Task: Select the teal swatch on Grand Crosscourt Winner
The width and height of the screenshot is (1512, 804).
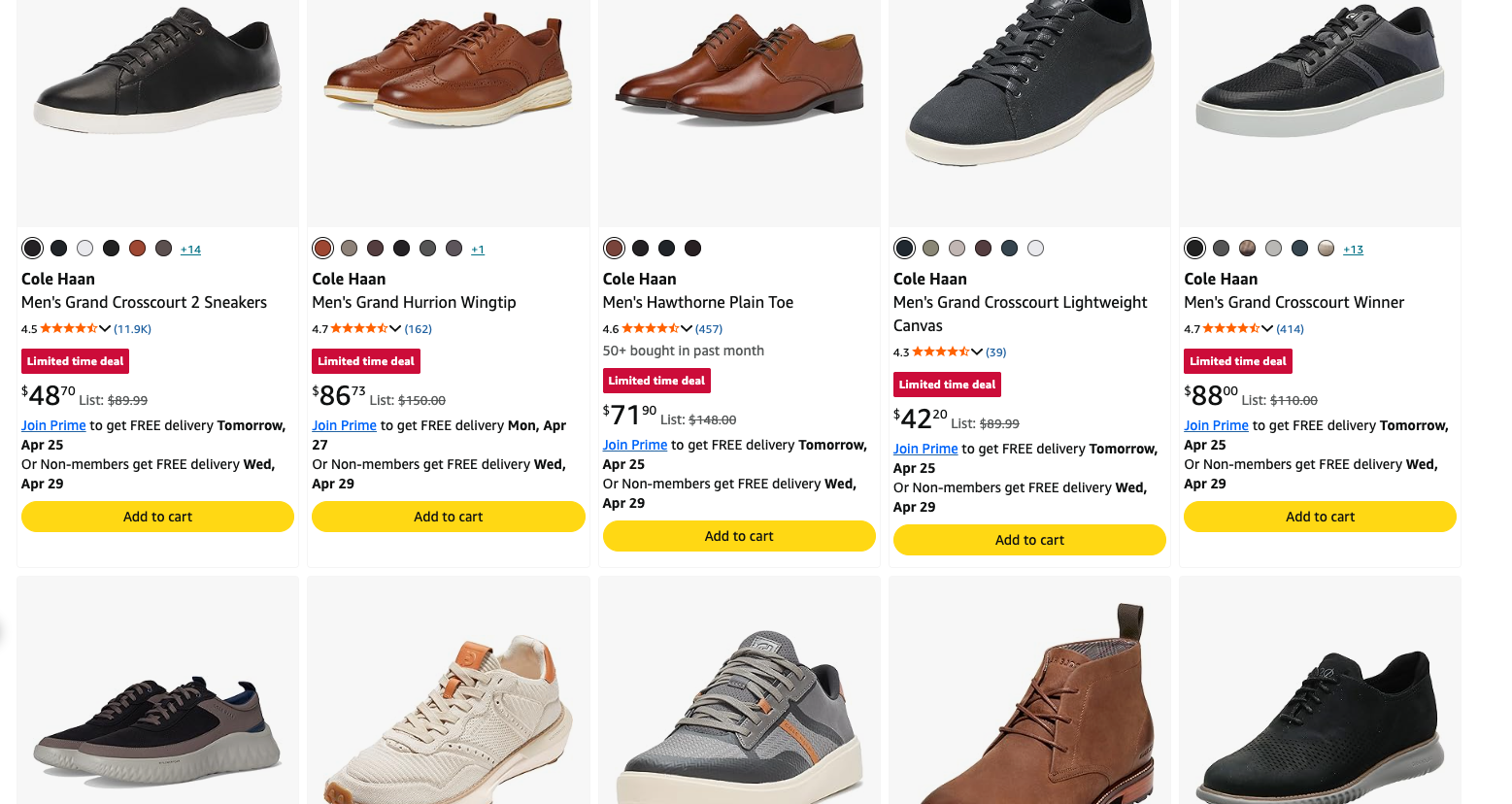Action: point(1299,247)
